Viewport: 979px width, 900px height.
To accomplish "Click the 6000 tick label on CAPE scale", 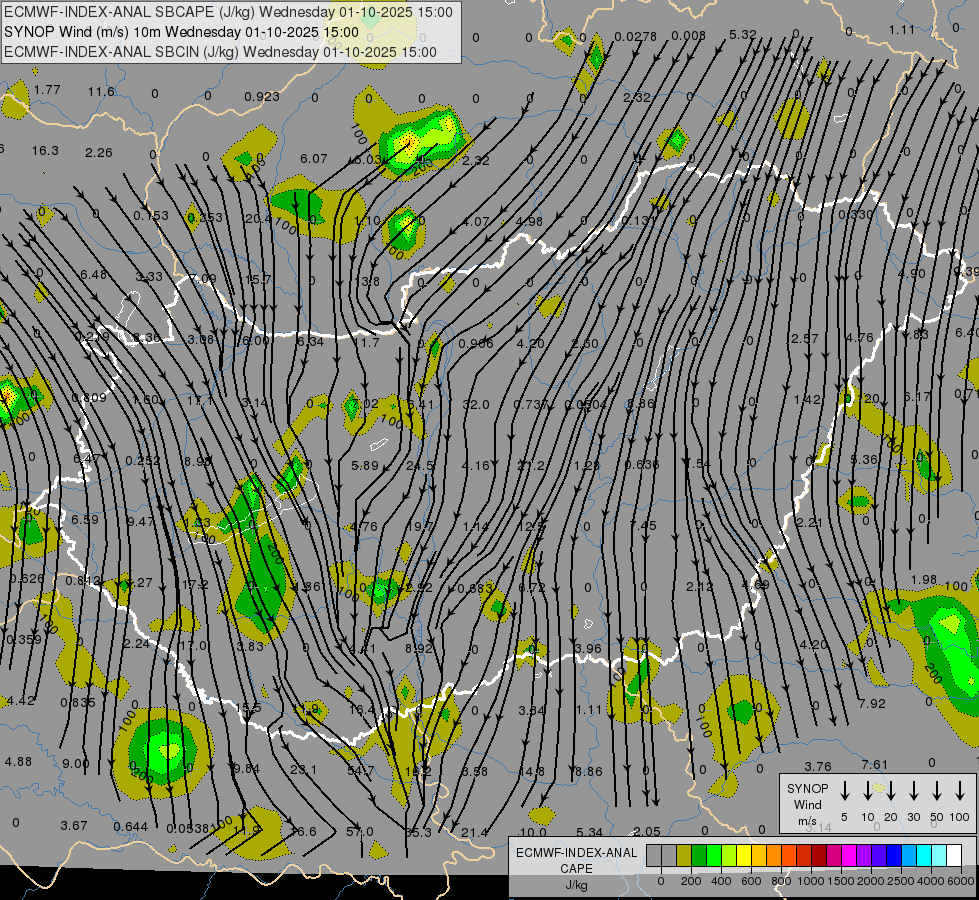I will (x=962, y=881).
